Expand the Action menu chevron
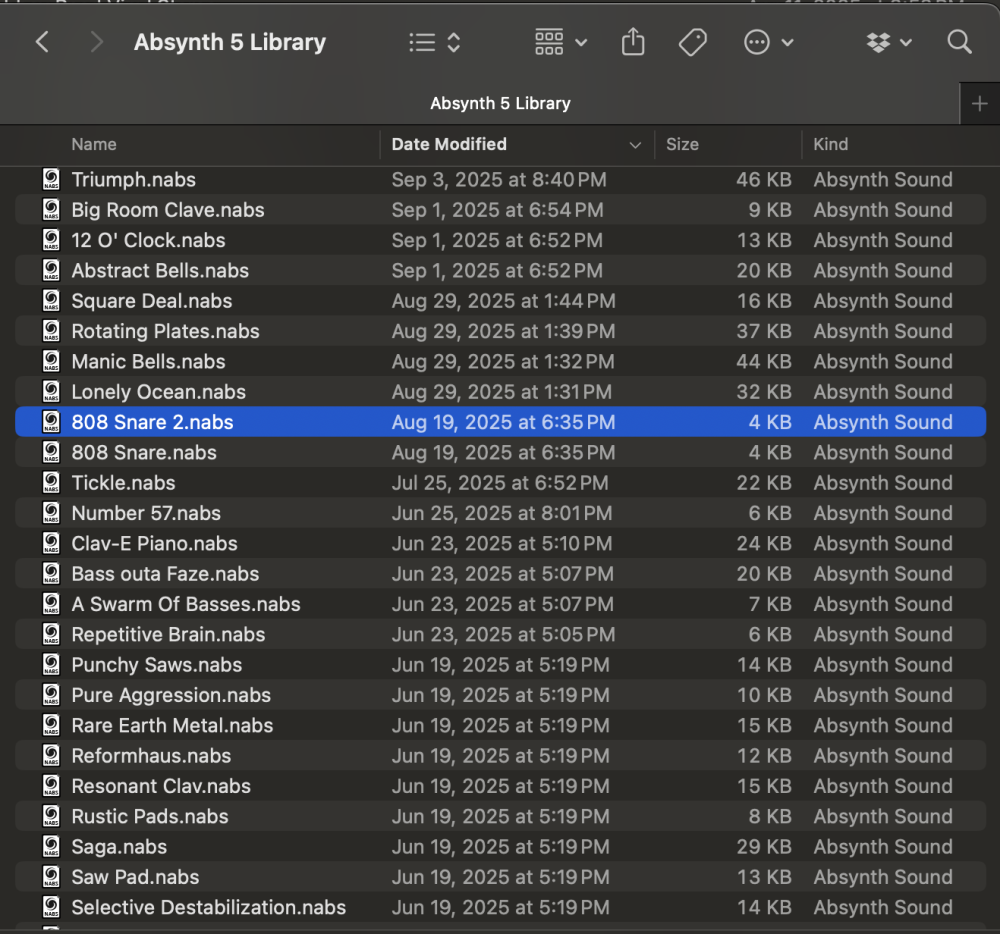This screenshot has height=934, width=1000. pyautogui.click(x=788, y=43)
